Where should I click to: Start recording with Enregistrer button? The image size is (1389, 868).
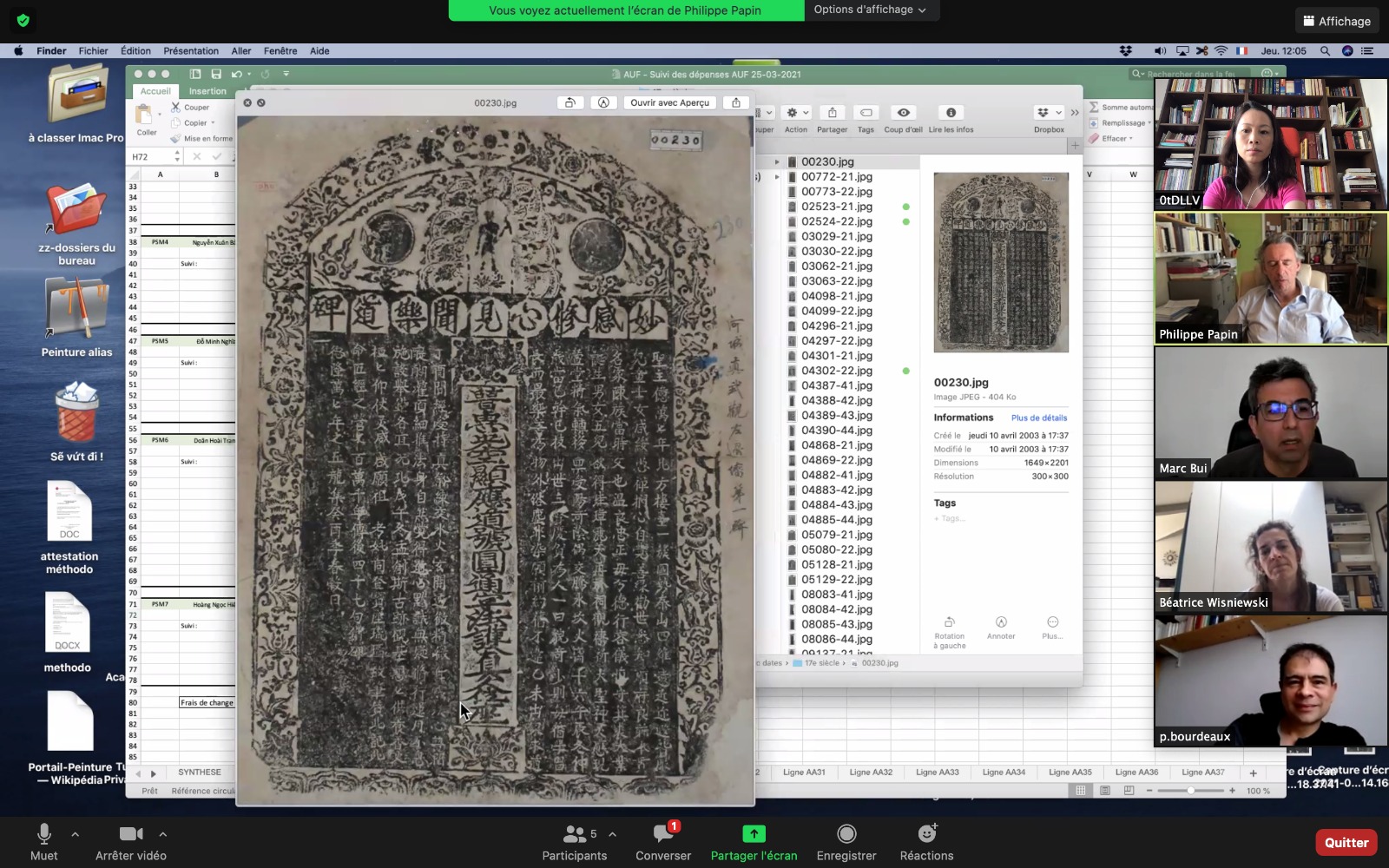click(x=846, y=834)
